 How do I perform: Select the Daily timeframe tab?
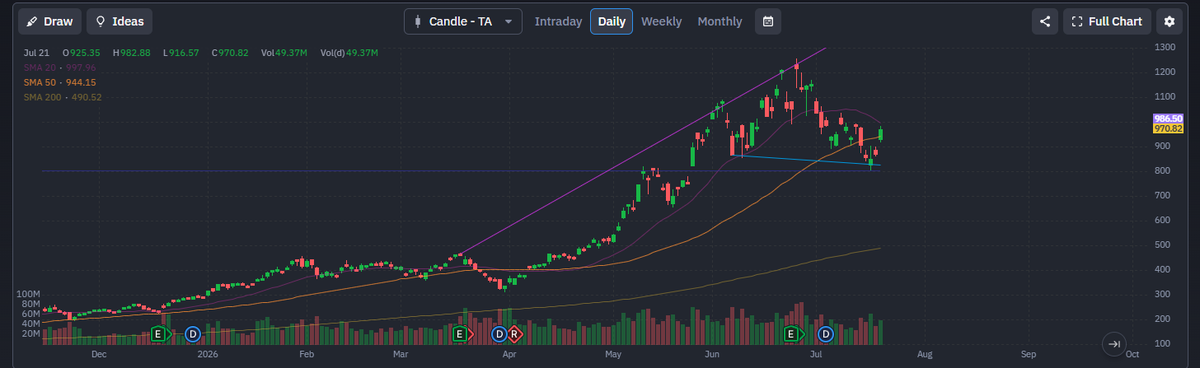(x=611, y=21)
